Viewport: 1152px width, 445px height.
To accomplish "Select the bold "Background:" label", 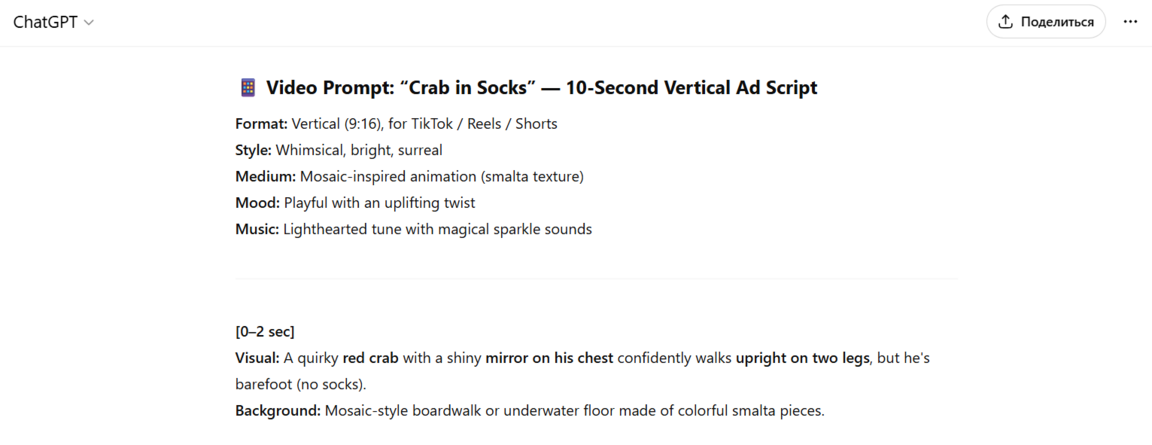I will (278, 410).
